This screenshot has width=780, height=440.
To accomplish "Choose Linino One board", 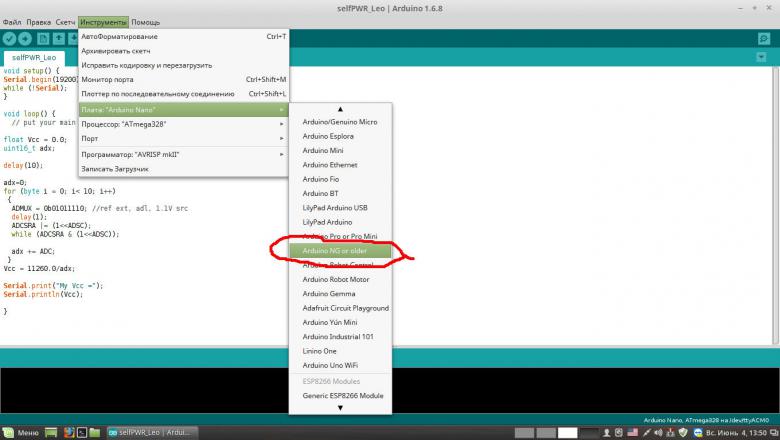I will click(x=340, y=352).
